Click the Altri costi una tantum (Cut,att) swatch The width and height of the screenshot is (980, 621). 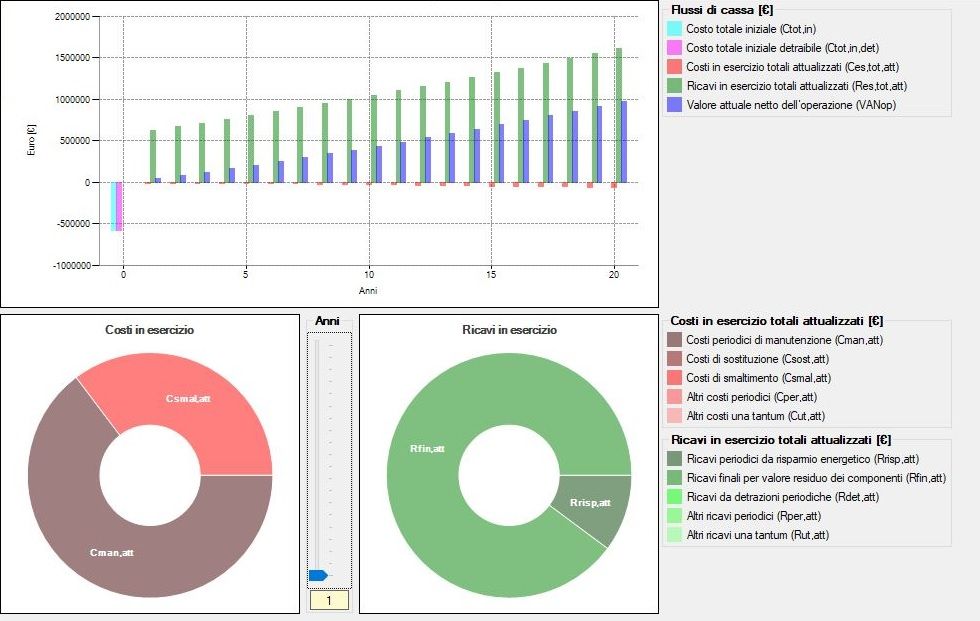point(674,417)
